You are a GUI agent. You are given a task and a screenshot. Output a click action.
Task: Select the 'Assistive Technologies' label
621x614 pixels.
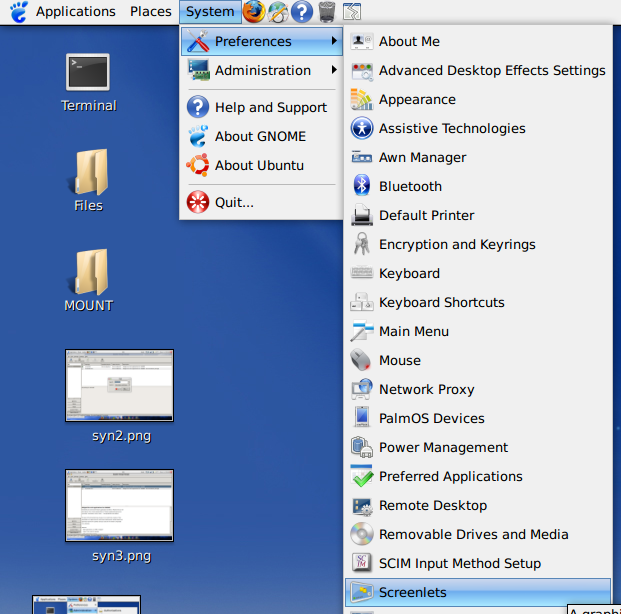pyautogui.click(x=452, y=128)
